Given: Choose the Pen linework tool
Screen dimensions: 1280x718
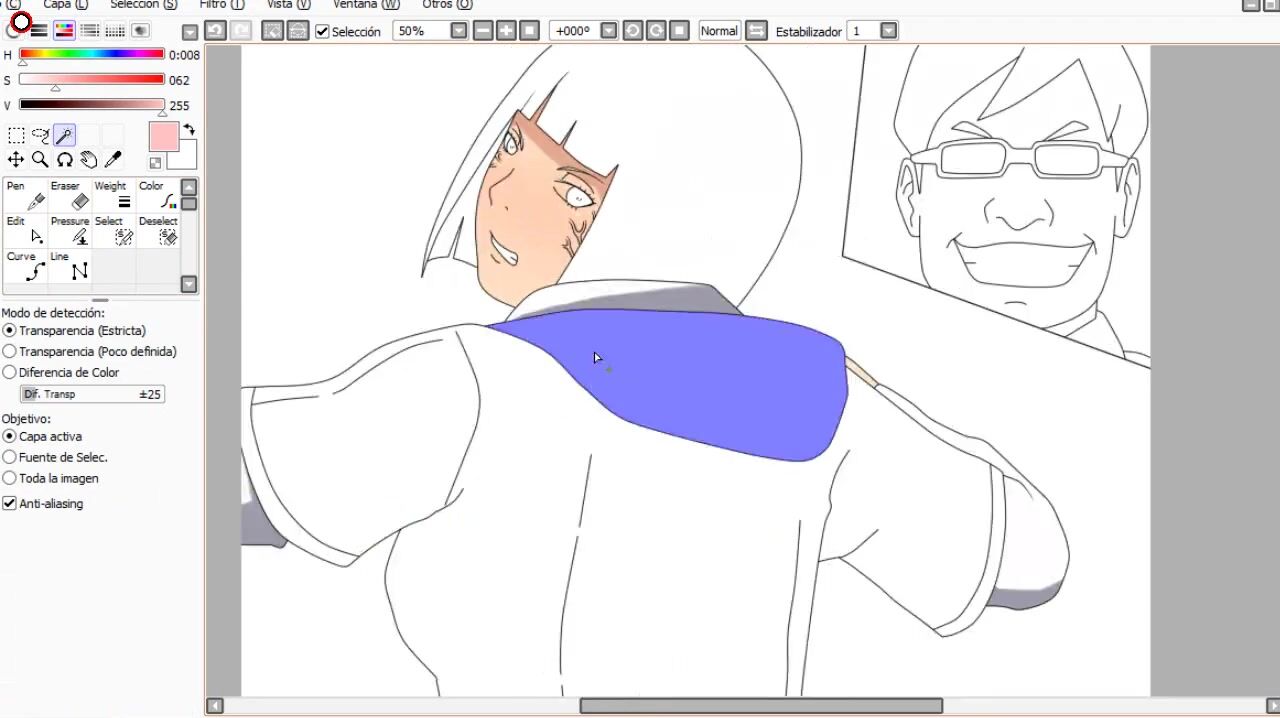Looking at the screenshot, I should click(26, 195).
